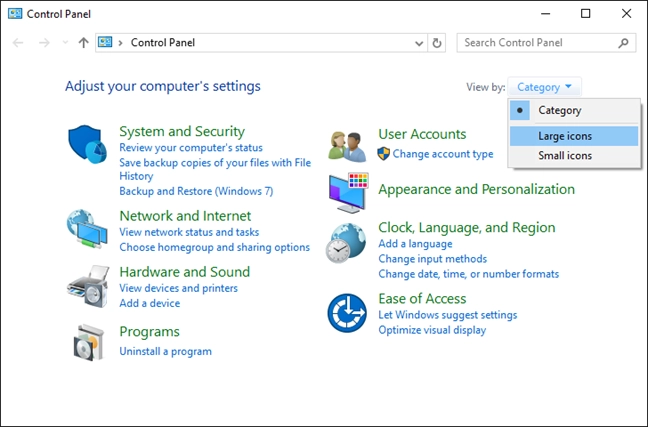
Task: Click the Back navigation arrow
Action: coord(18,43)
